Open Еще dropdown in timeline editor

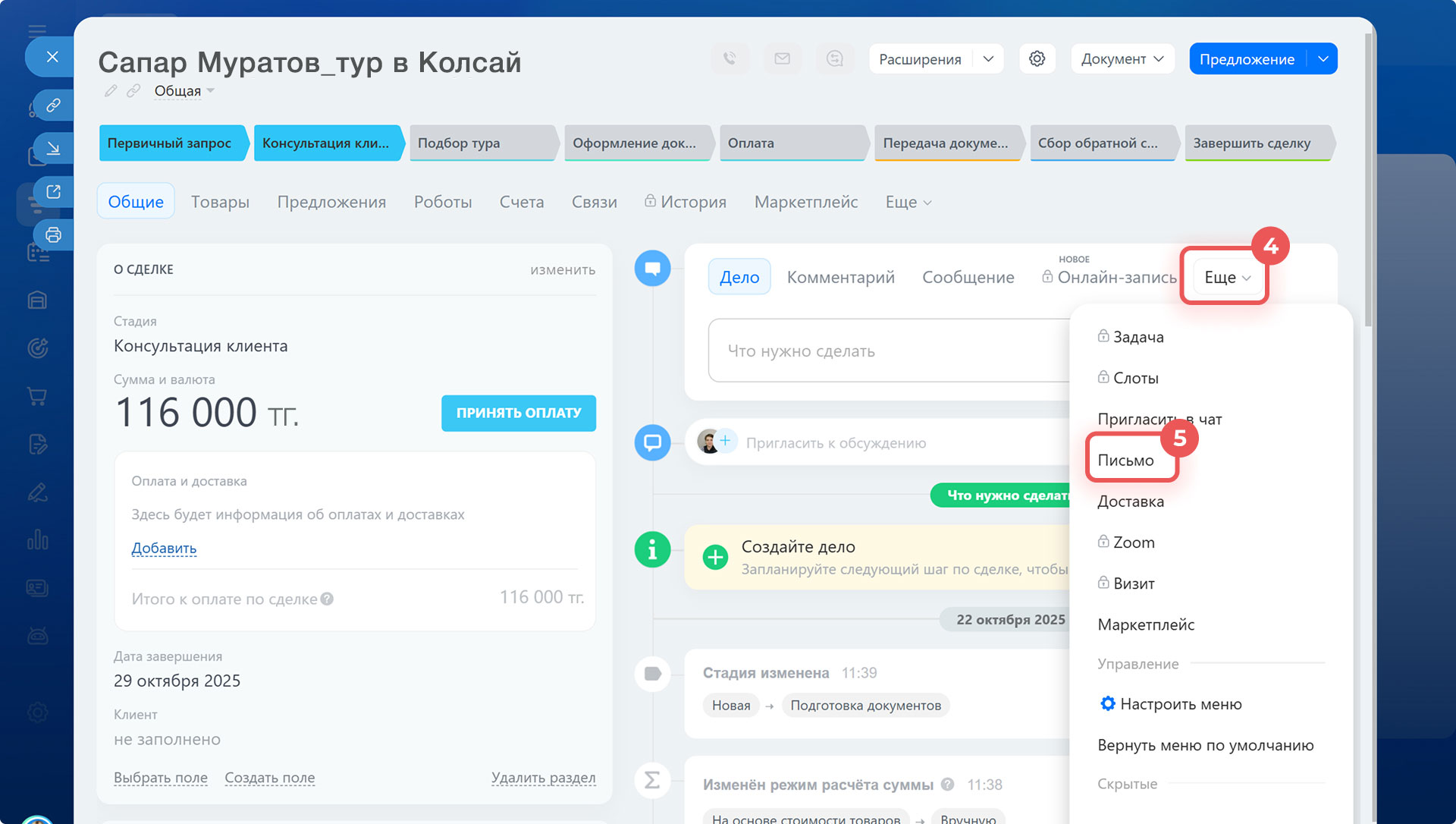pos(1226,277)
